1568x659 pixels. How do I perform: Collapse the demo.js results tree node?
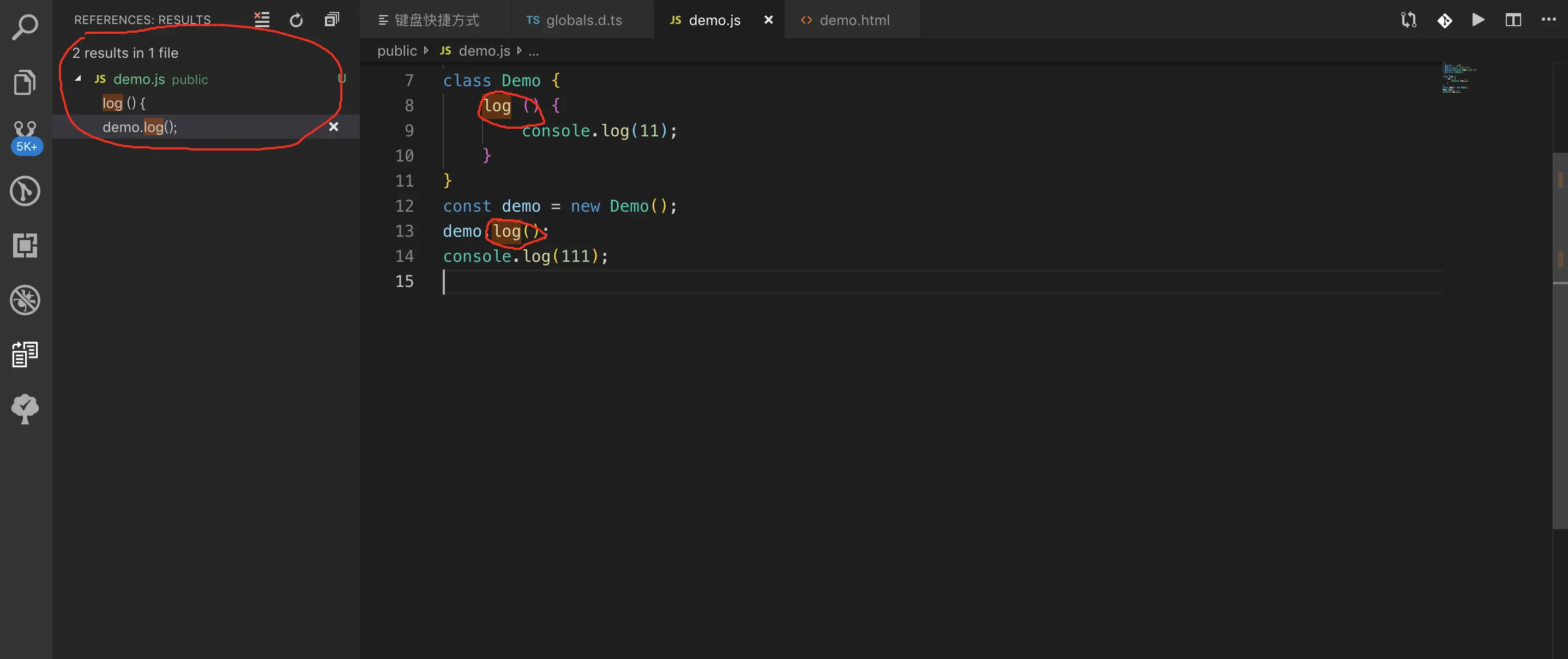tap(79, 79)
